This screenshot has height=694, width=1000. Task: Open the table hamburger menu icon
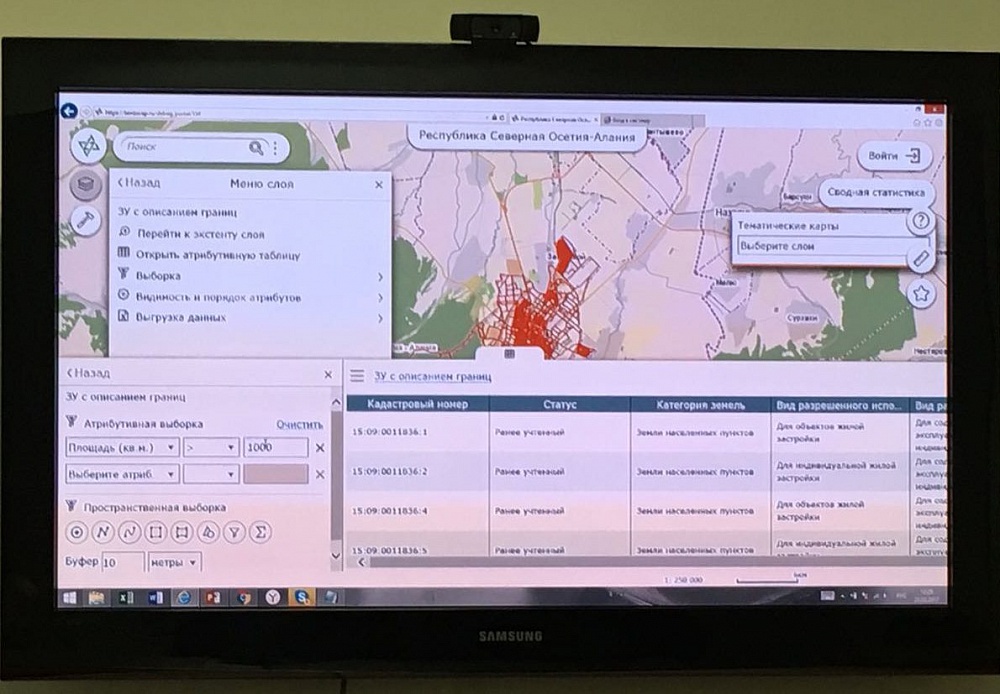tap(357, 376)
